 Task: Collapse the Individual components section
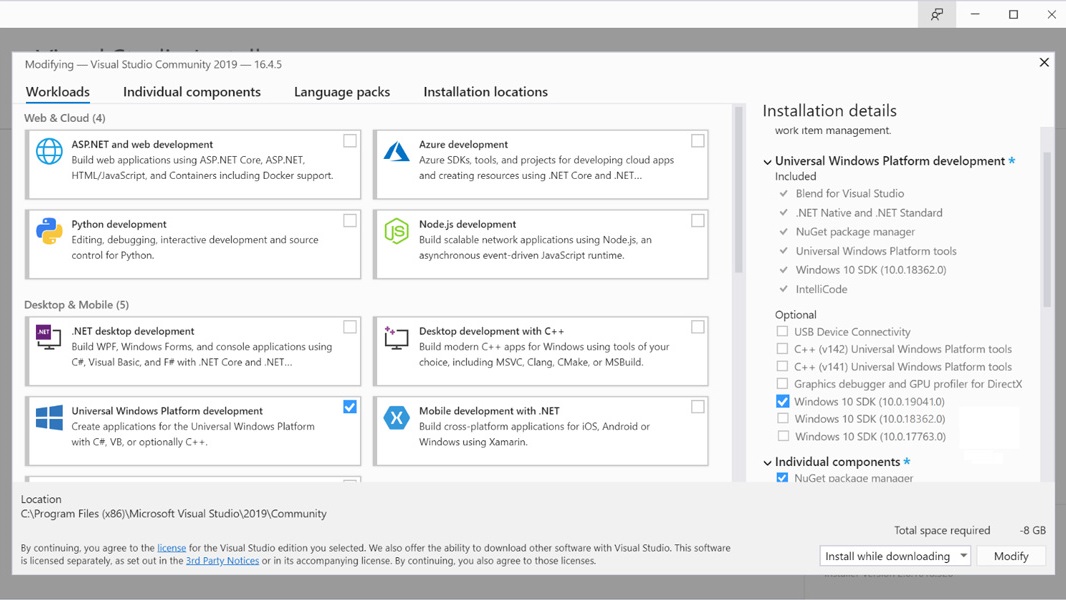(x=766, y=461)
